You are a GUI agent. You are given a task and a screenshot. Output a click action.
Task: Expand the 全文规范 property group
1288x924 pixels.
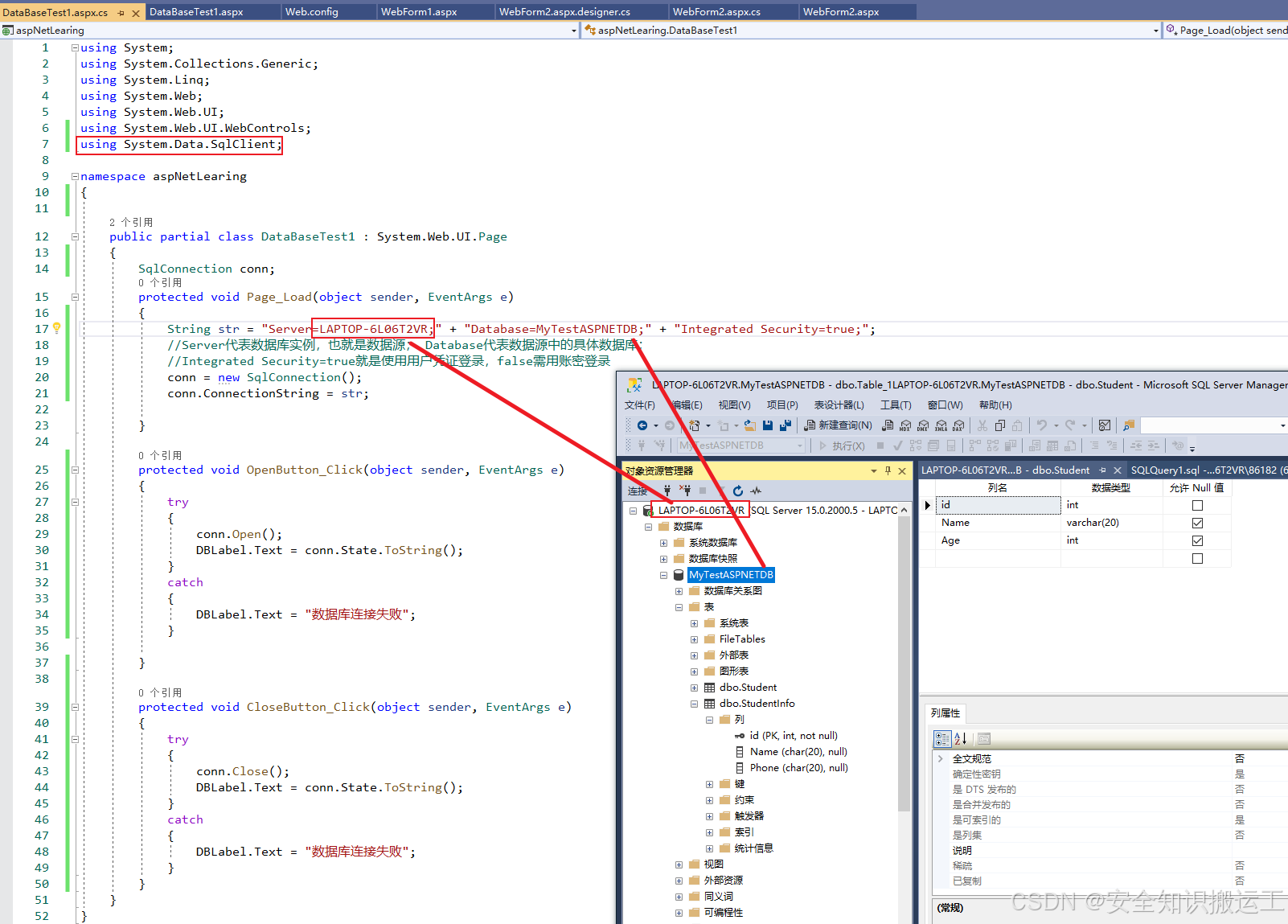click(x=940, y=758)
